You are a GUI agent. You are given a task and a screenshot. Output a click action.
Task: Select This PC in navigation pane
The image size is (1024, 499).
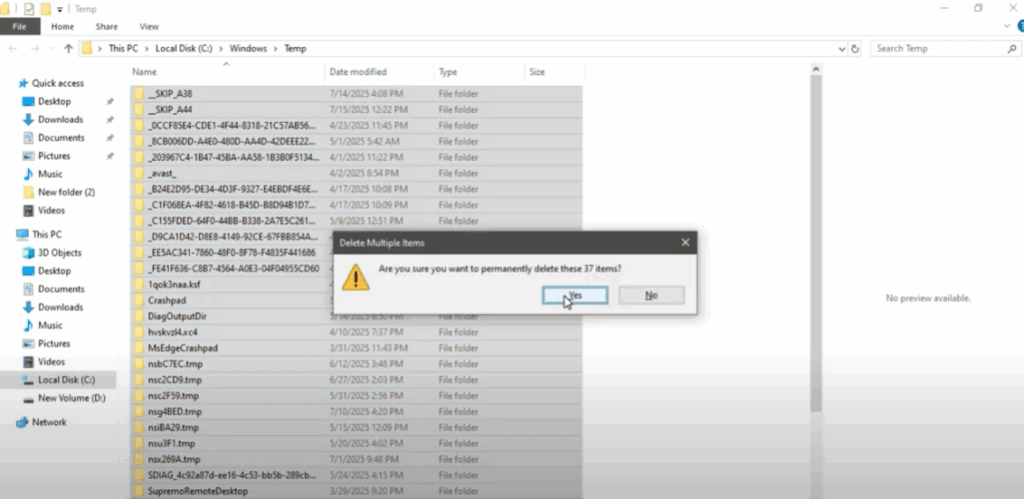(46, 234)
